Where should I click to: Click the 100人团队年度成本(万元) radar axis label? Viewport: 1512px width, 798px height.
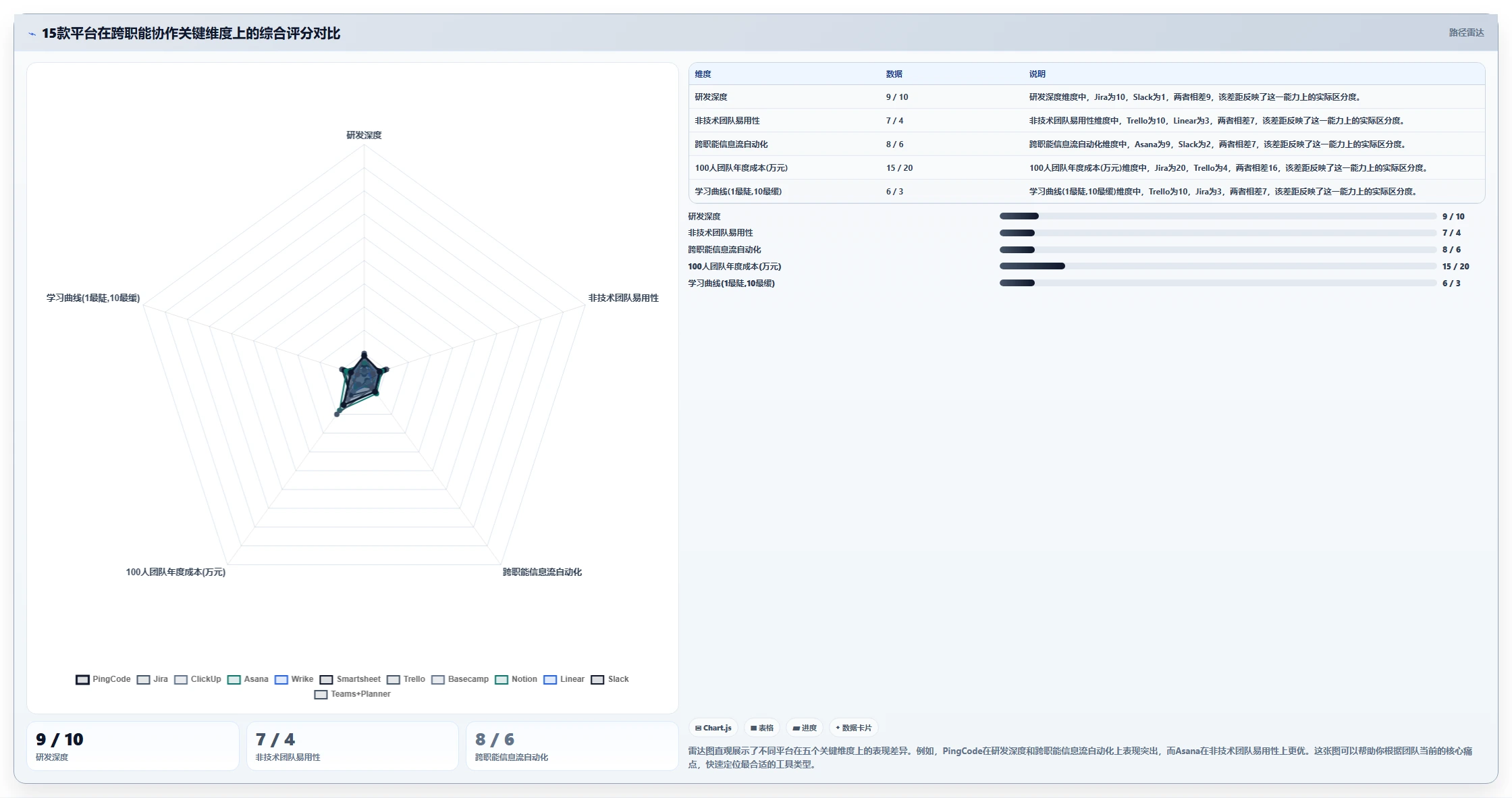pos(175,572)
